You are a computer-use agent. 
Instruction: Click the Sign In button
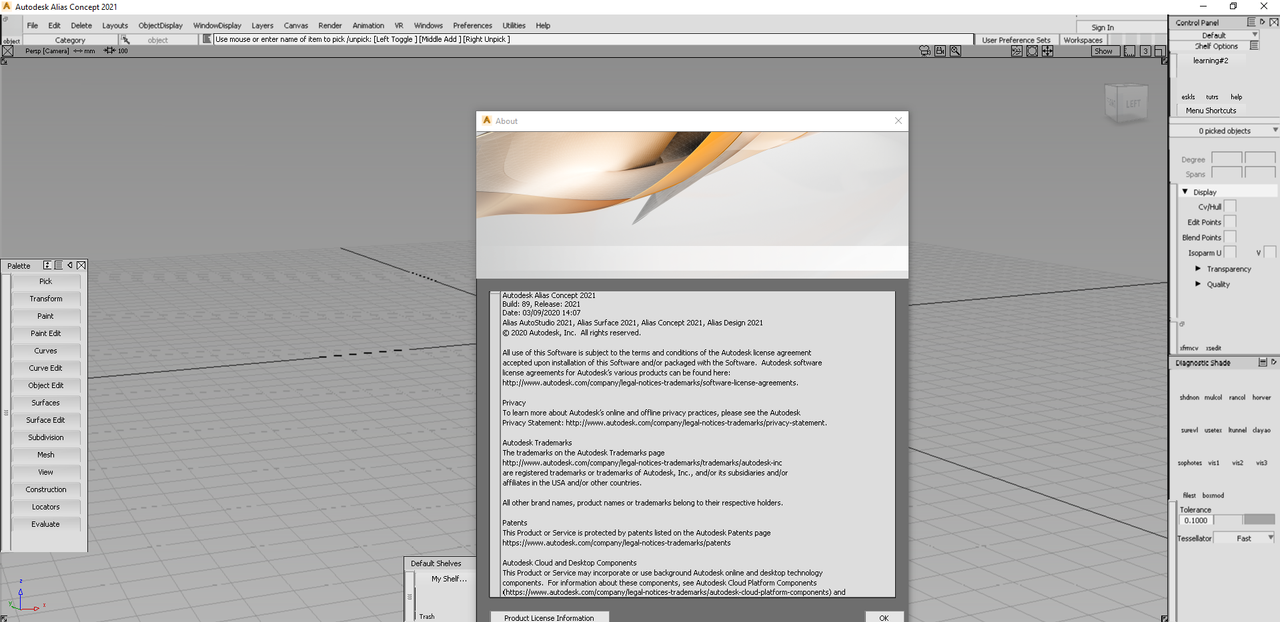tap(1103, 27)
